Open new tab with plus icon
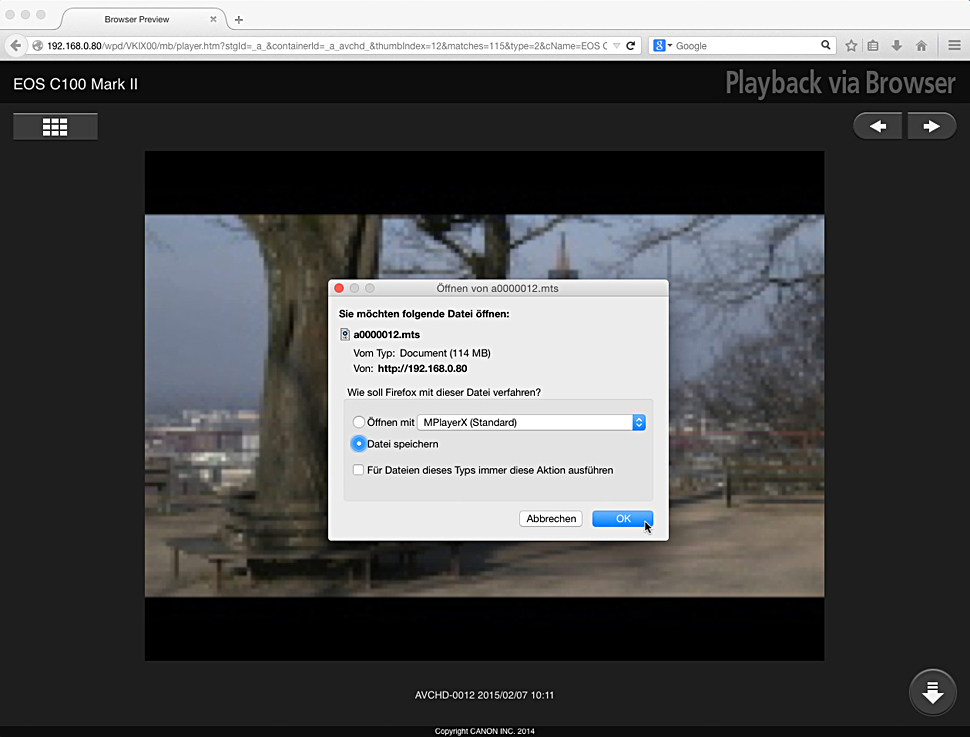The image size is (970, 737). click(239, 20)
